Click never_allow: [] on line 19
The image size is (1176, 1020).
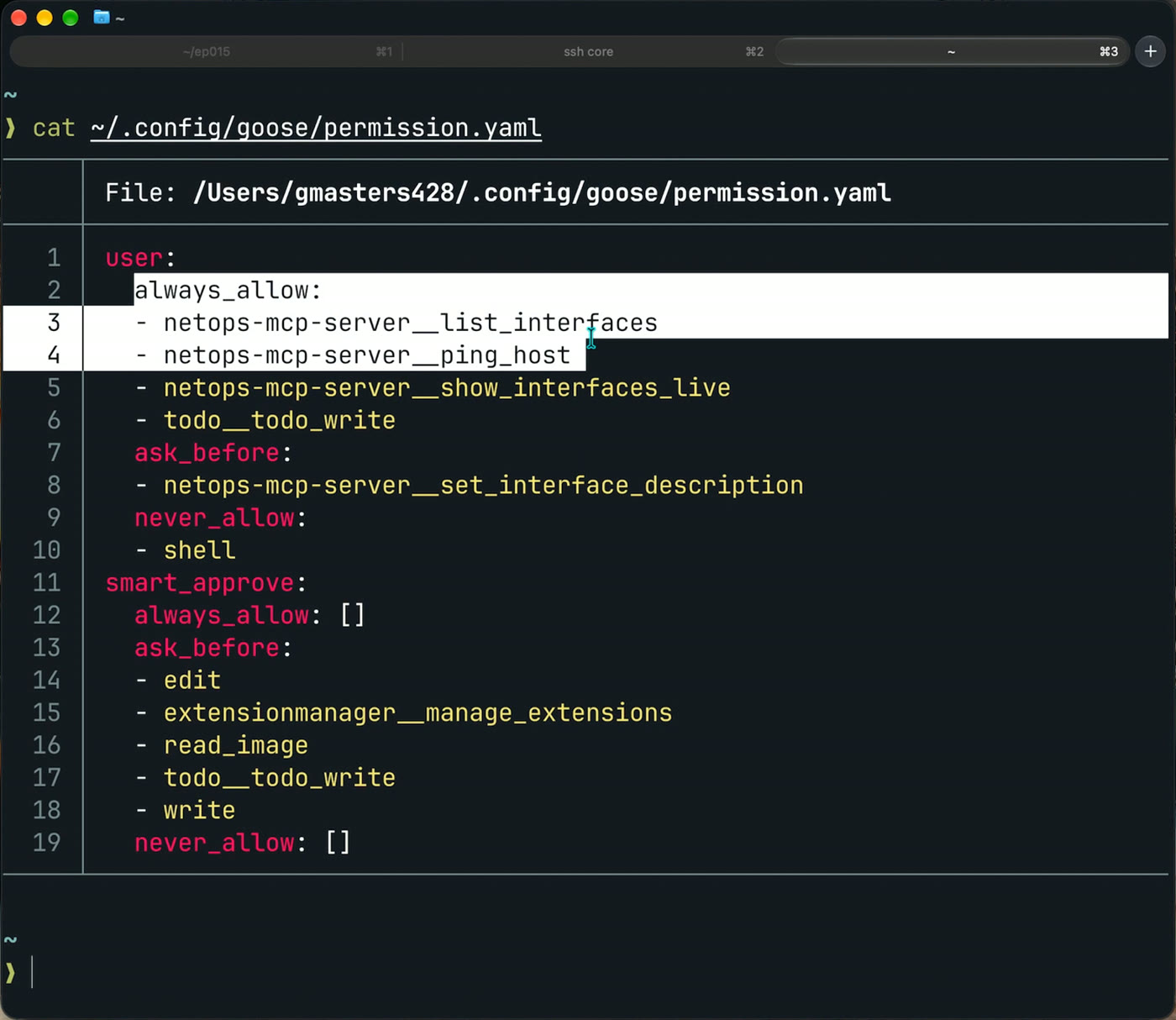pyautogui.click(x=243, y=843)
